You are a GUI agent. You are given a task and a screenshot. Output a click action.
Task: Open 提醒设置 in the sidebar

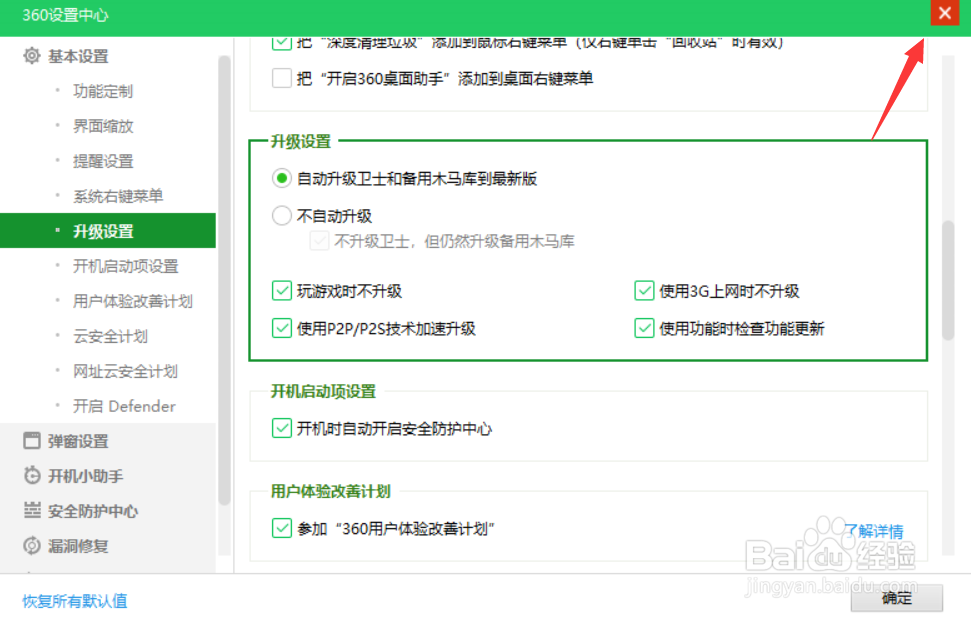click(103, 161)
